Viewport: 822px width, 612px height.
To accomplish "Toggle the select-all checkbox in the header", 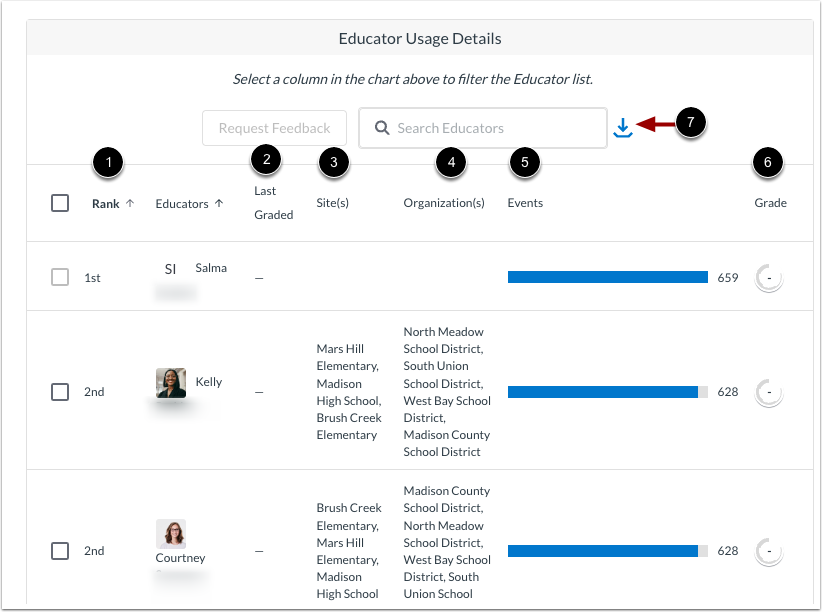I will [60, 202].
